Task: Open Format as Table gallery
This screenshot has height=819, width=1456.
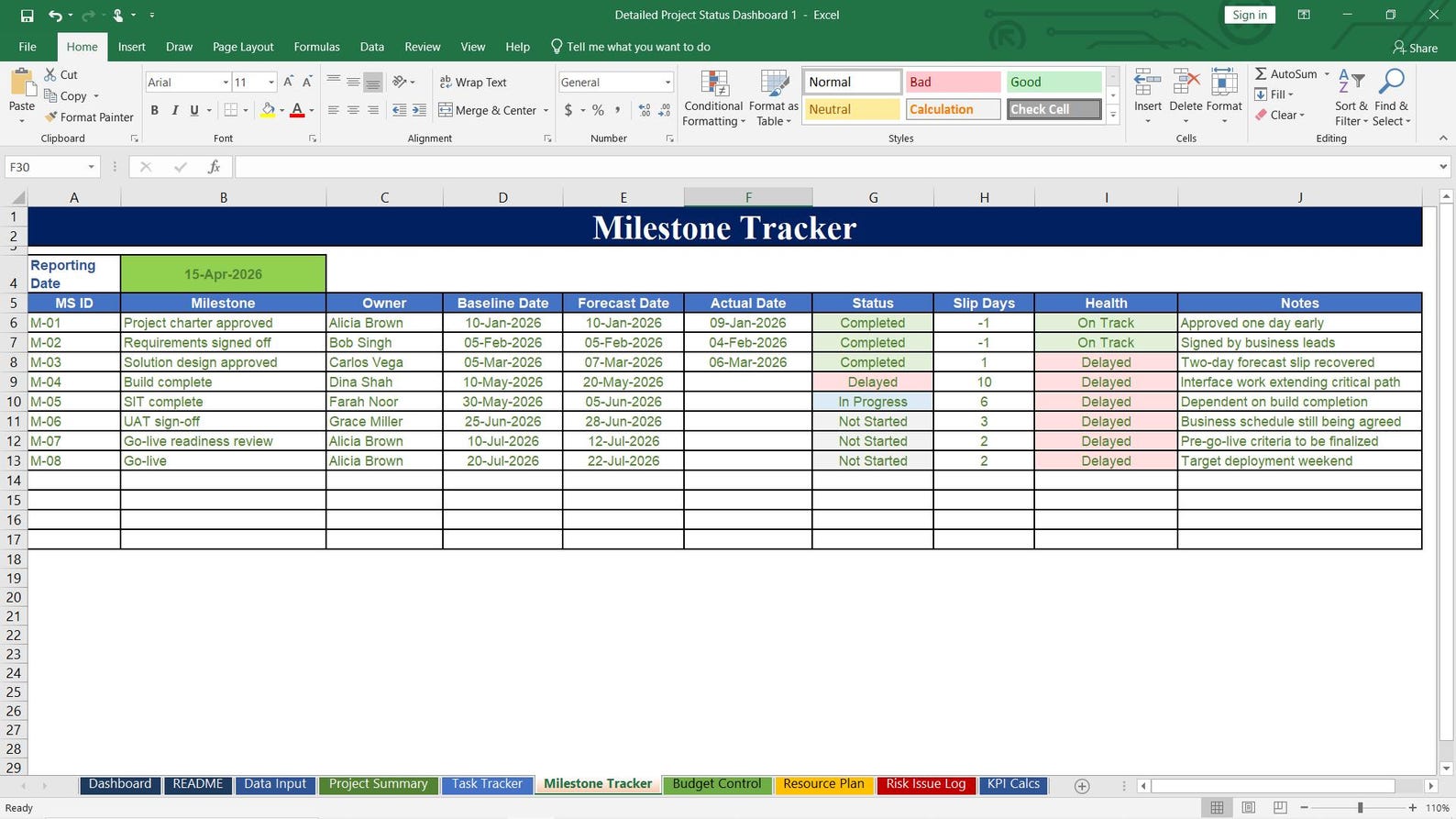Action: (x=774, y=98)
